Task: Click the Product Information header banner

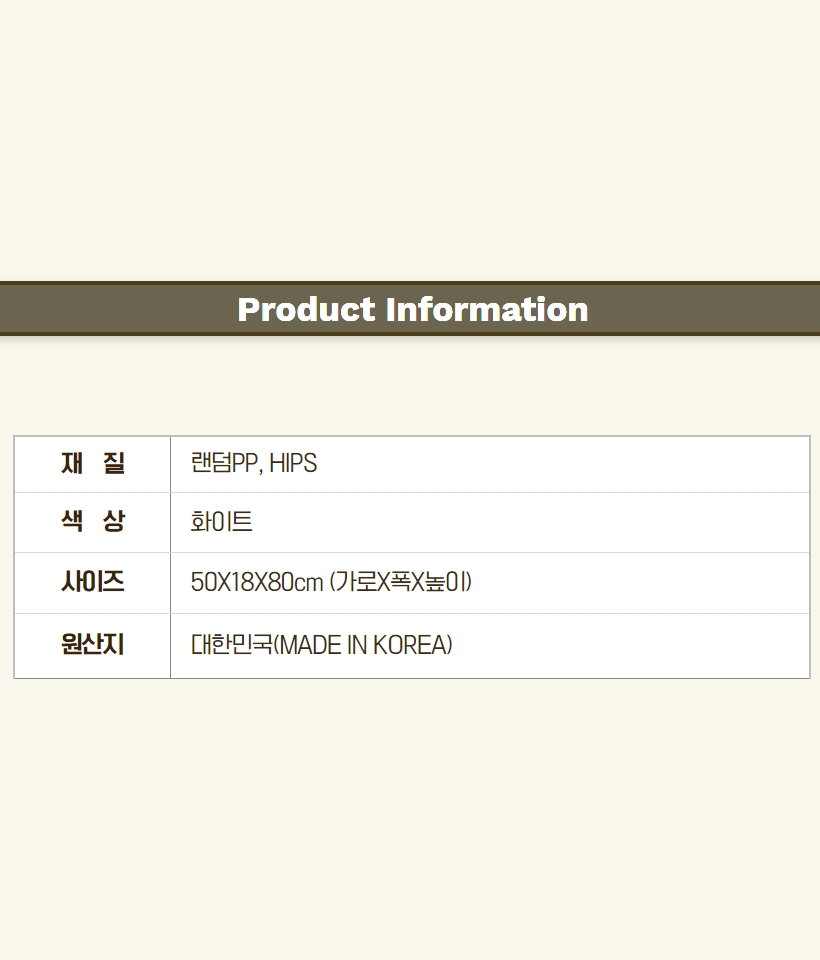Action: point(410,309)
